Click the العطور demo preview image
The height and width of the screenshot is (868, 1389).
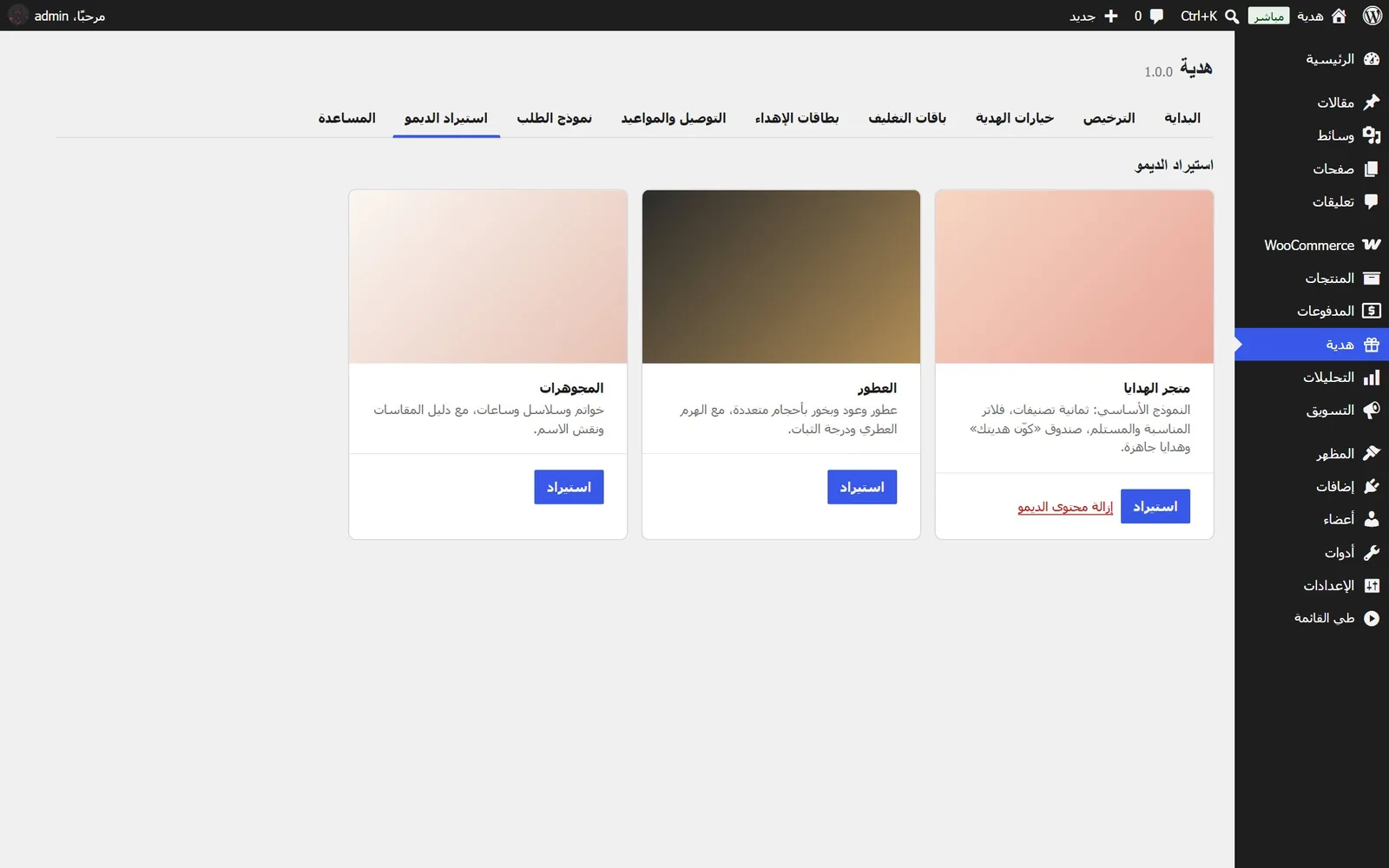point(781,277)
